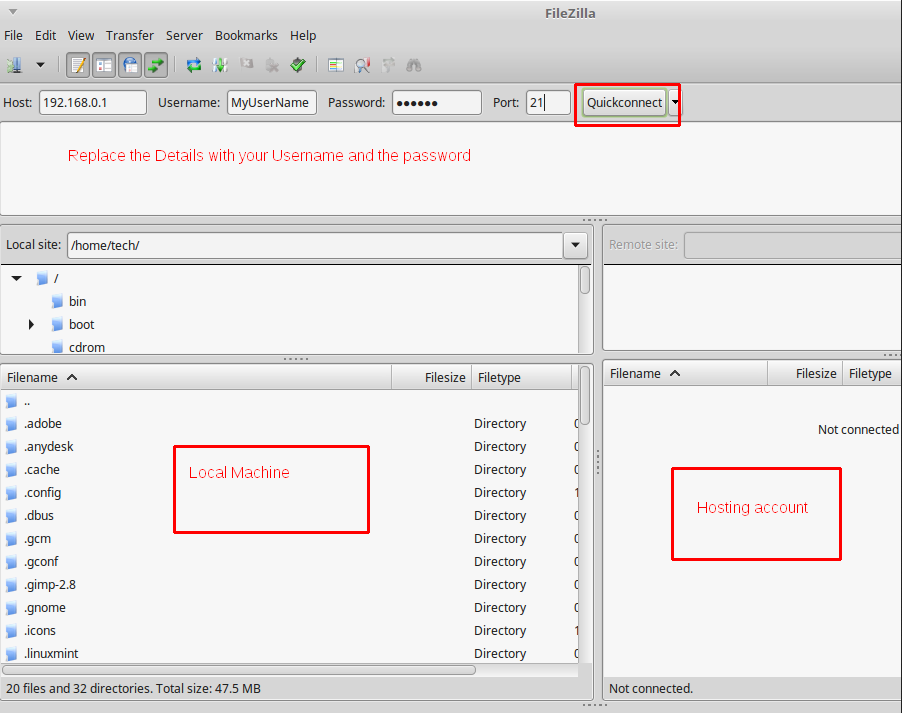Click the Quickconnect button
This screenshot has height=713, width=902.
coord(624,102)
